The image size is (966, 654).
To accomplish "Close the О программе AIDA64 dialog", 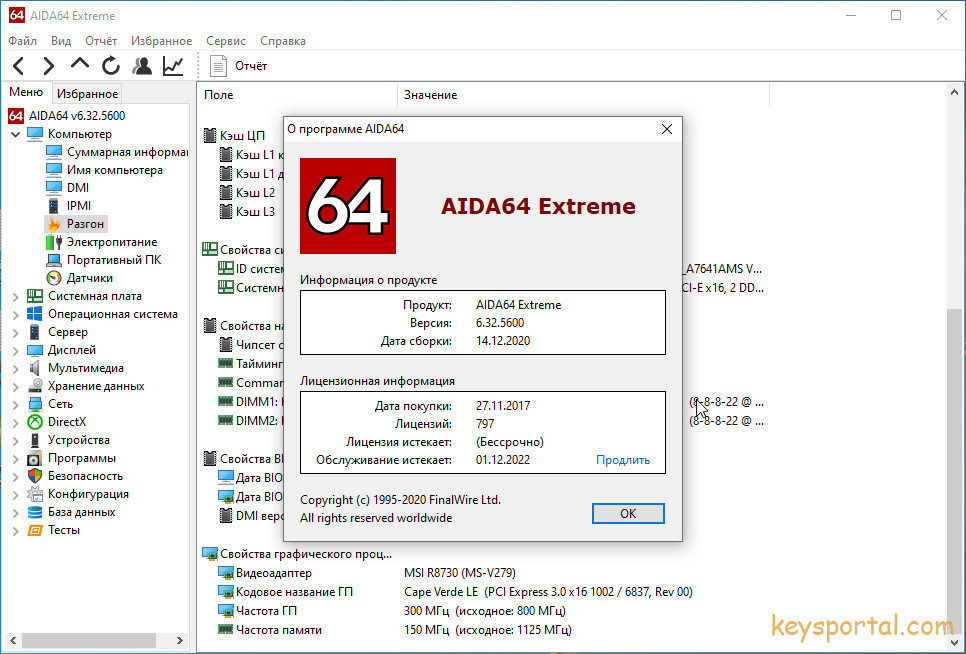I will tap(667, 129).
